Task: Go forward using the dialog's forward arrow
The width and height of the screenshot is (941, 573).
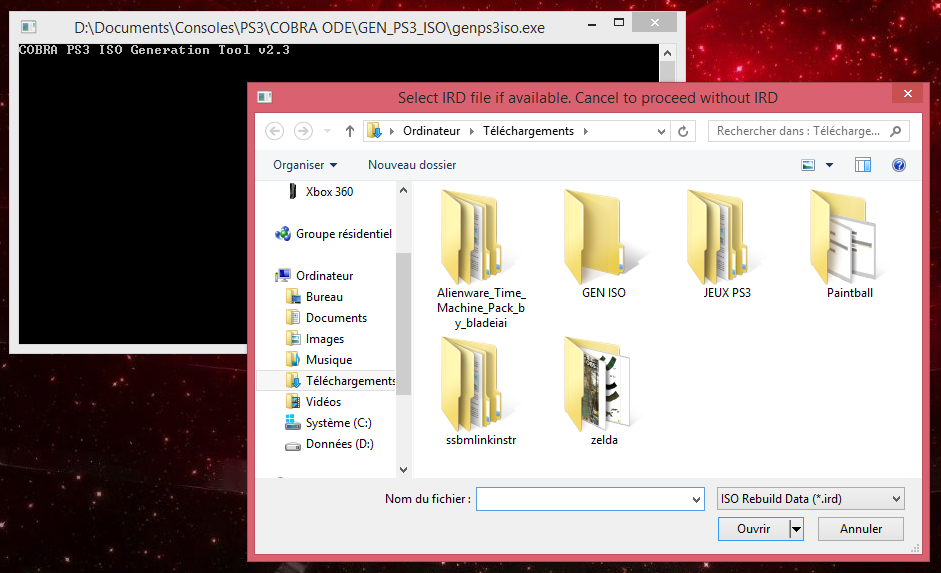Action: pyautogui.click(x=303, y=131)
